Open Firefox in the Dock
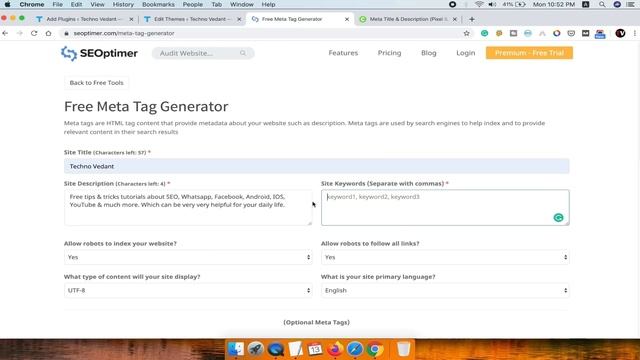Viewport: 640px width, 360px height. coord(335,349)
